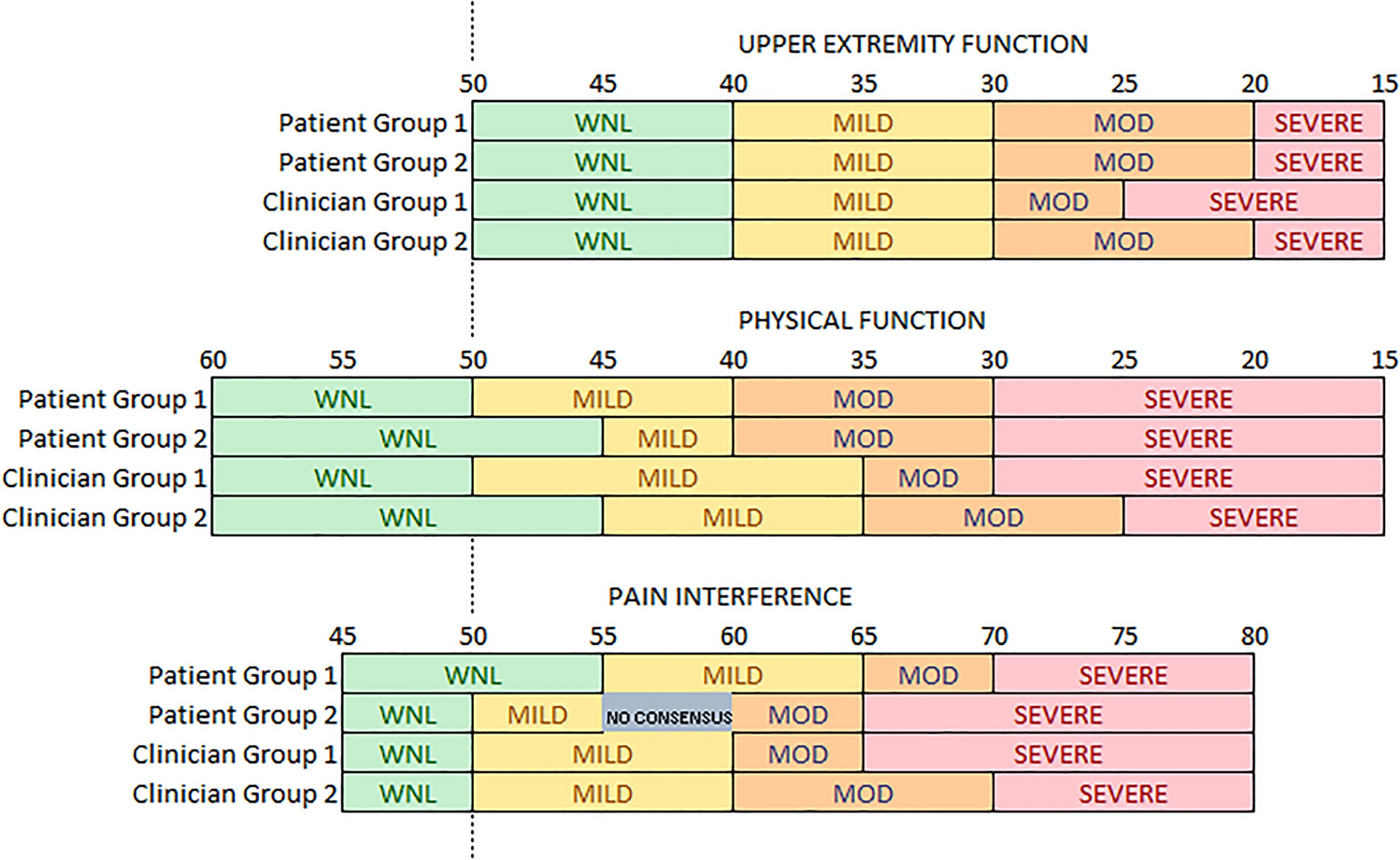The width and height of the screenshot is (1400, 860).
Task: Click Pain Interference Patient Group 2 MILD segment
Action: tap(537, 713)
